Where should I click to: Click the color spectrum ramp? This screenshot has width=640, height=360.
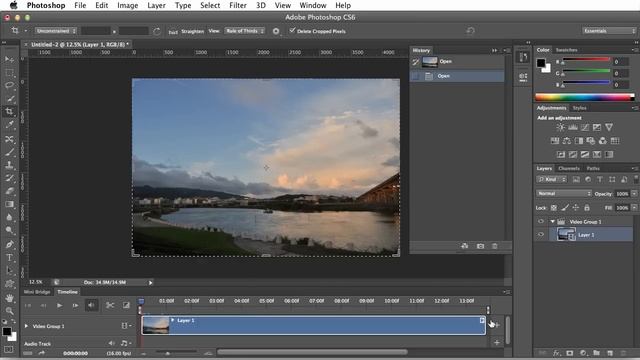585,97
